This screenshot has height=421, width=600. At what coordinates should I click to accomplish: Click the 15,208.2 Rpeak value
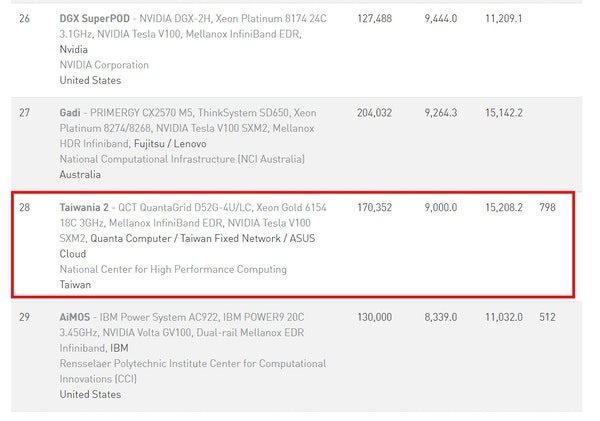coord(504,207)
